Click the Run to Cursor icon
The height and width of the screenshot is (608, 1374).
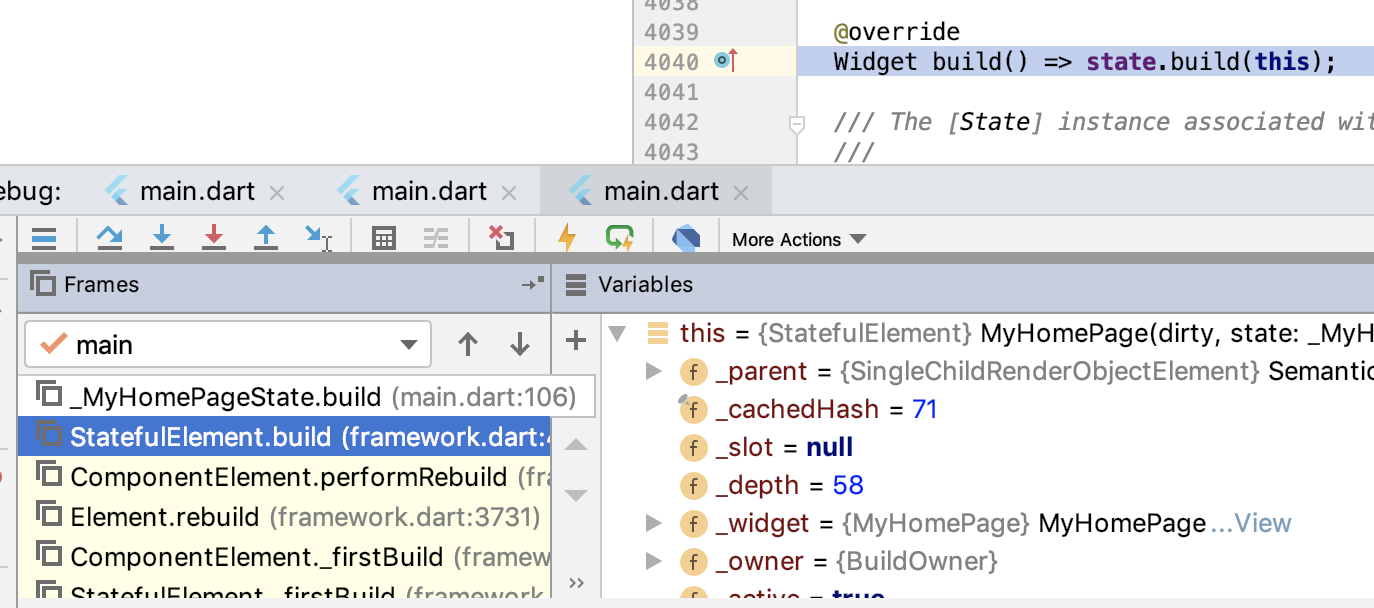(x=318, y=238)
